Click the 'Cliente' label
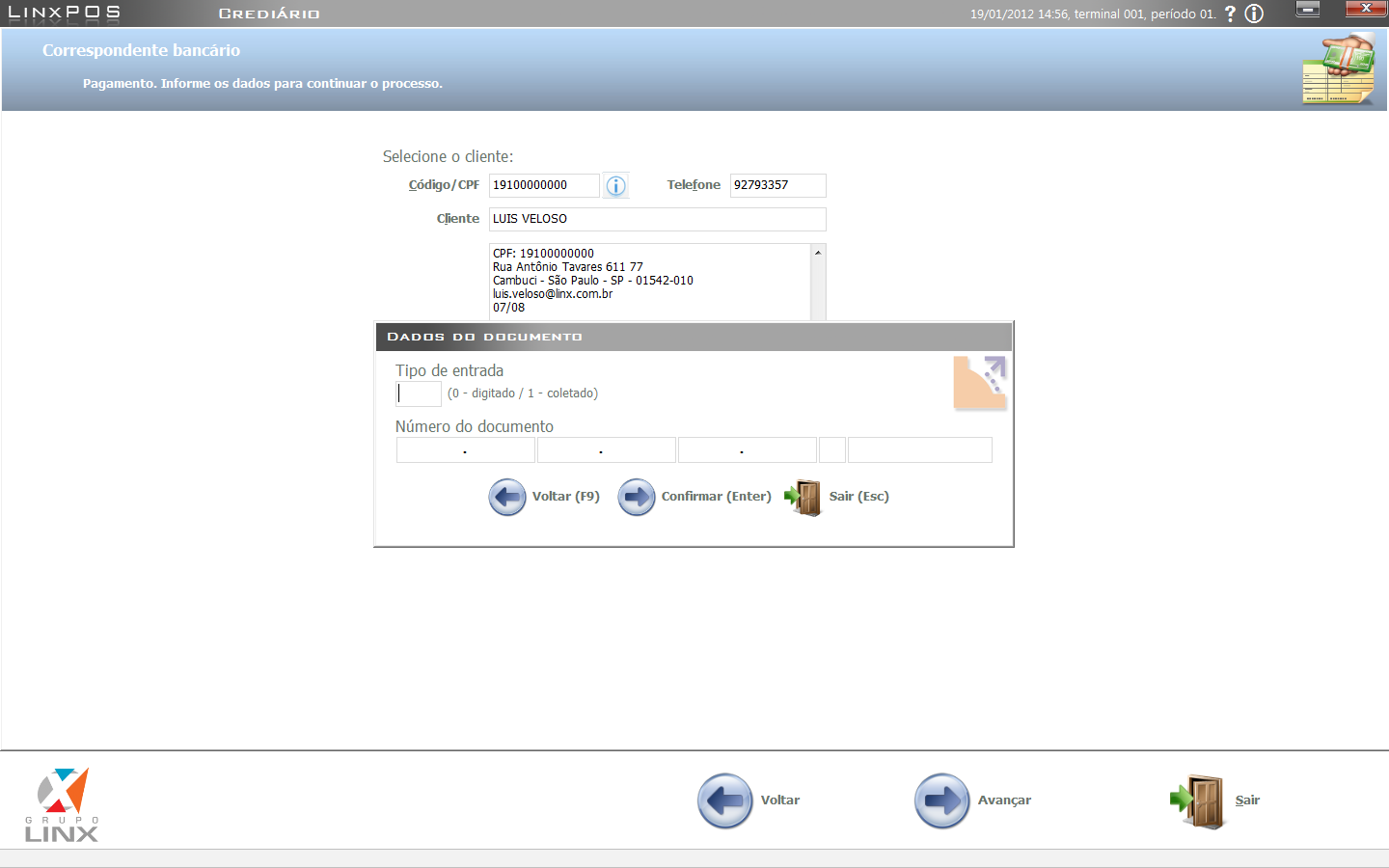Viewport: 1389px width, 868px height. [x=458, y=219]
